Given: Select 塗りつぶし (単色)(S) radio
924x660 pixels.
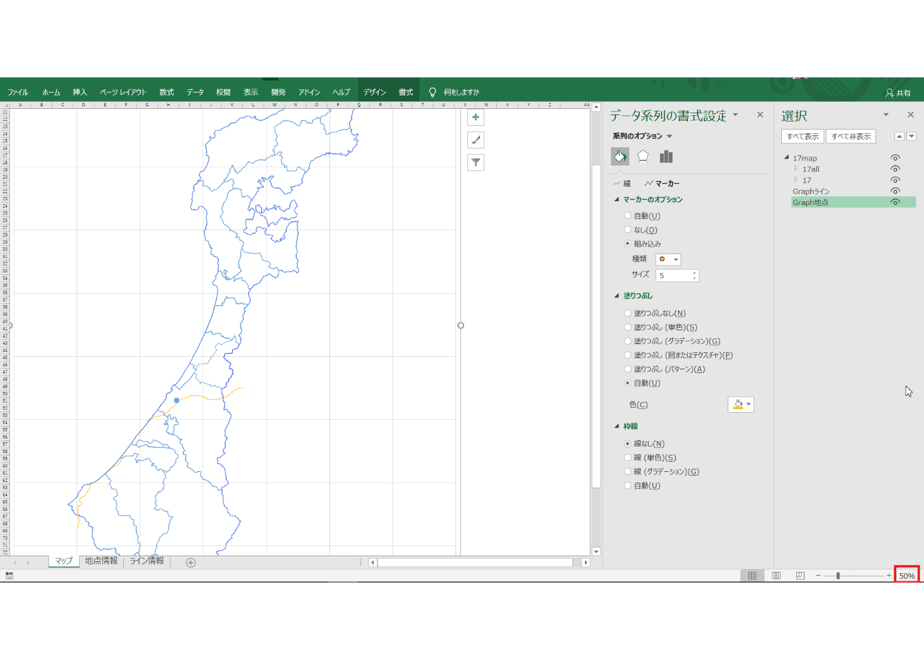Looking at the screenshot, I should click(x=628, y=327).
